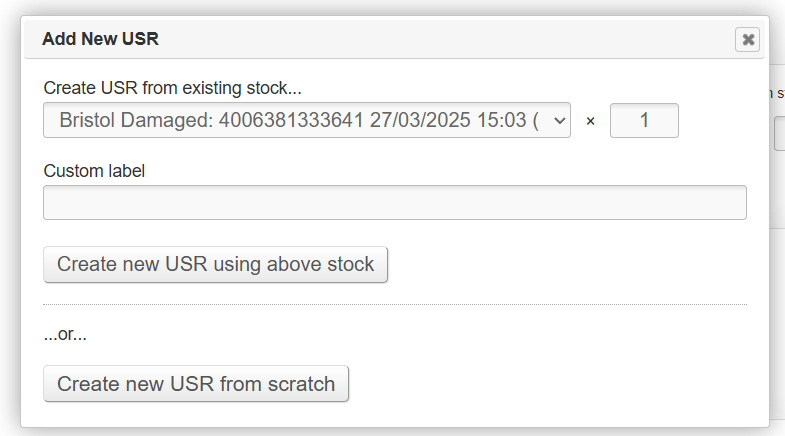Click the dotted divider line above ...or...
The width and height of the screenshot is (785, 436).
click(394, 304)
